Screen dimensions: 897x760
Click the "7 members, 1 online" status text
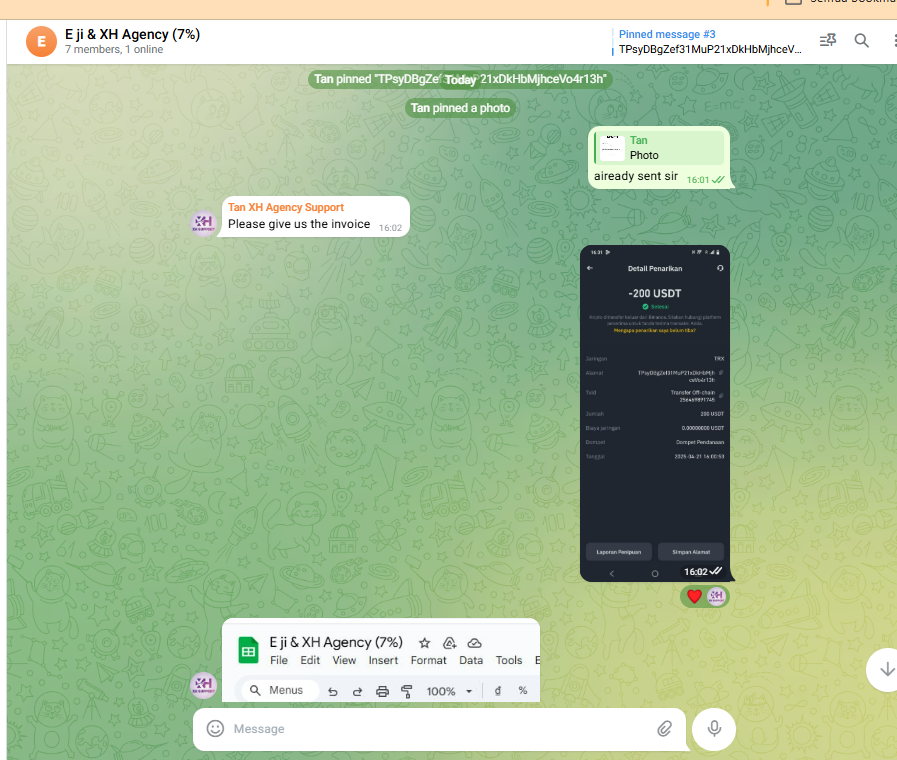112,49
